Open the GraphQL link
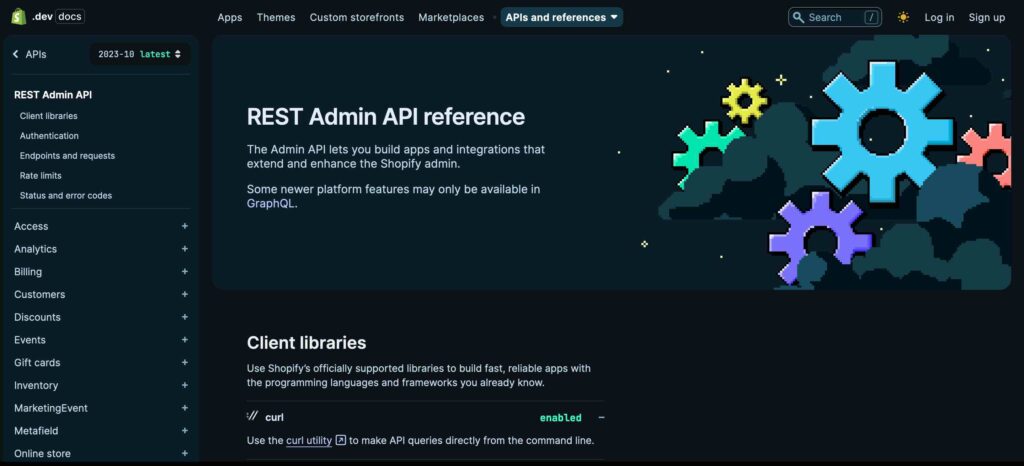This screenshot has height=466, width=1024. tap(271, 204)
